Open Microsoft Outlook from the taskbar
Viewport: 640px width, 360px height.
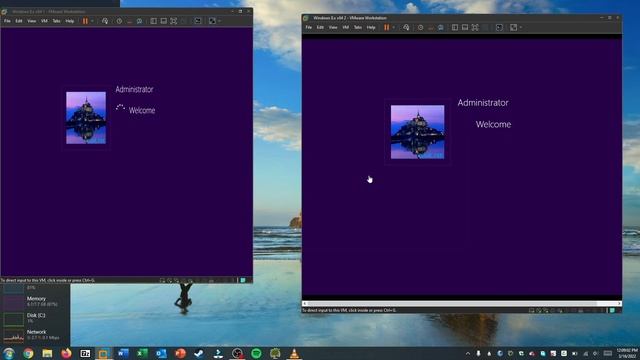point(161,353)
